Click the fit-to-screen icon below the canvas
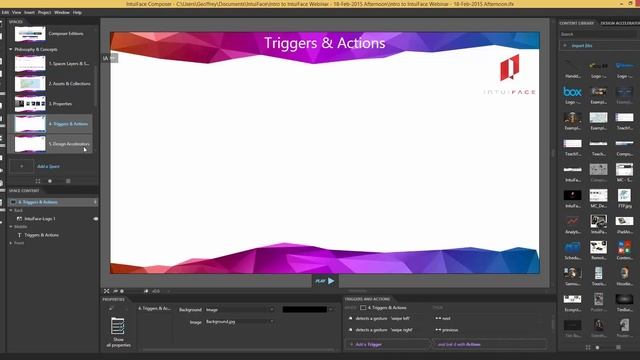Screen dimensions: 640x360 pyautogui.click(x=107, y=291)
